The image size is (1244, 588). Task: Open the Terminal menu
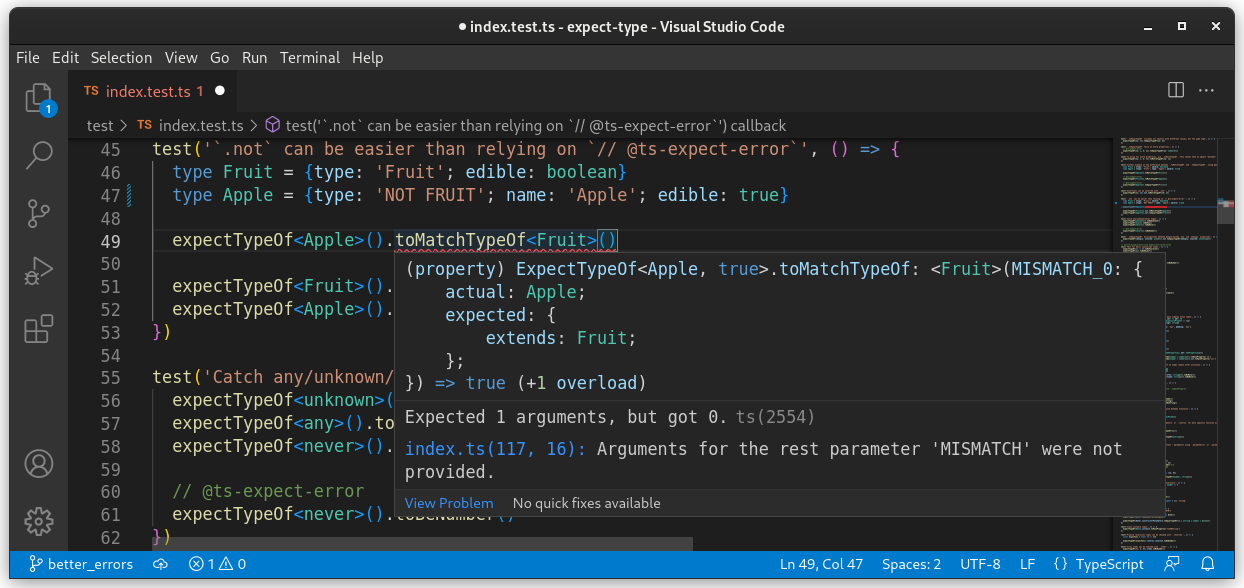click(x=310, y=58)
